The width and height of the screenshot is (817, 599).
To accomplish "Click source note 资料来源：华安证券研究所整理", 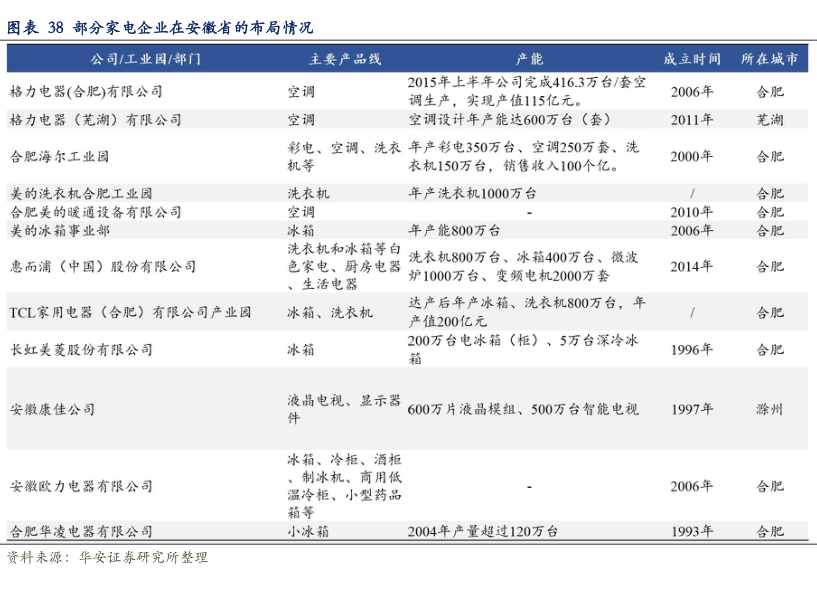I will (x=107, y=557).
